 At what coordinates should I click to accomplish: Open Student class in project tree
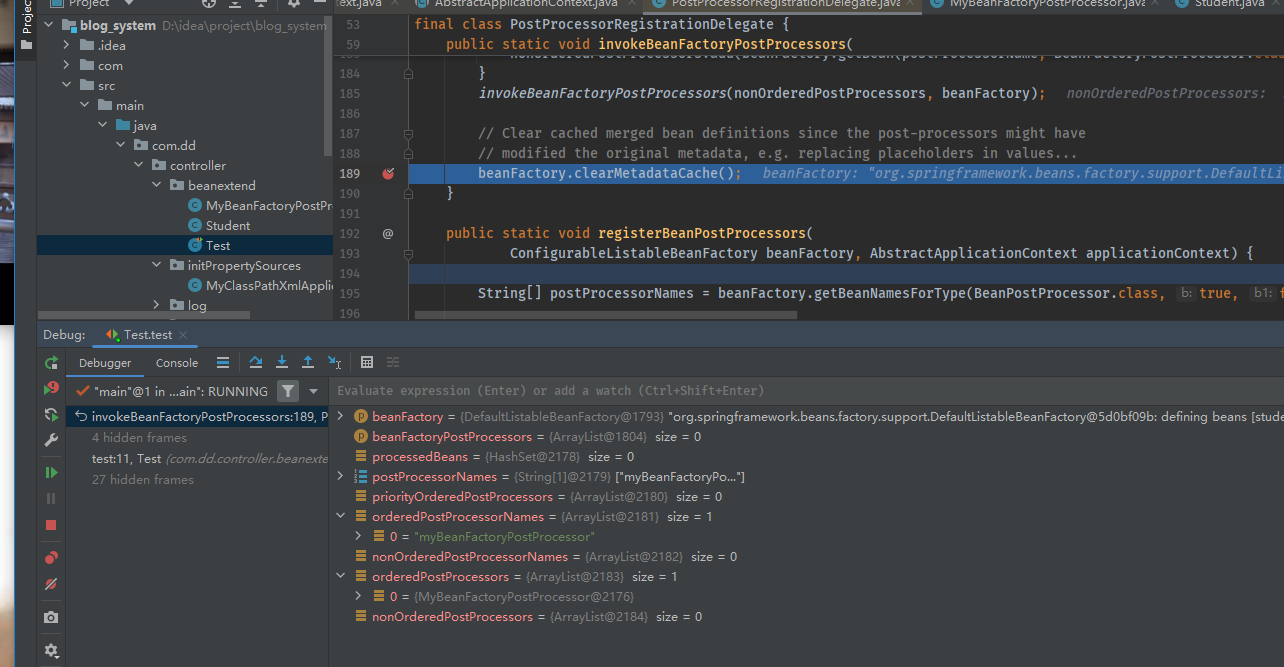point(228,225)
